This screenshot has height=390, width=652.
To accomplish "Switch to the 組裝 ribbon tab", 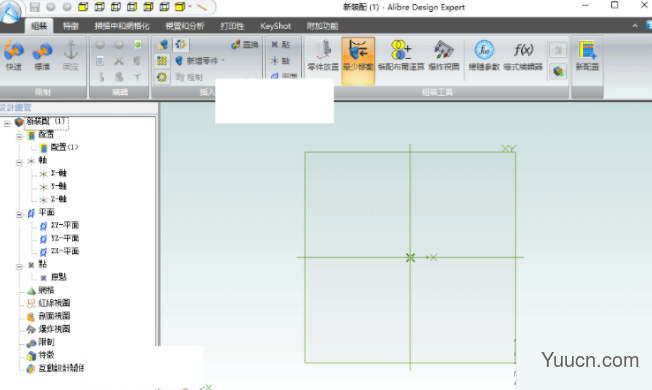I will click(39, 26).
